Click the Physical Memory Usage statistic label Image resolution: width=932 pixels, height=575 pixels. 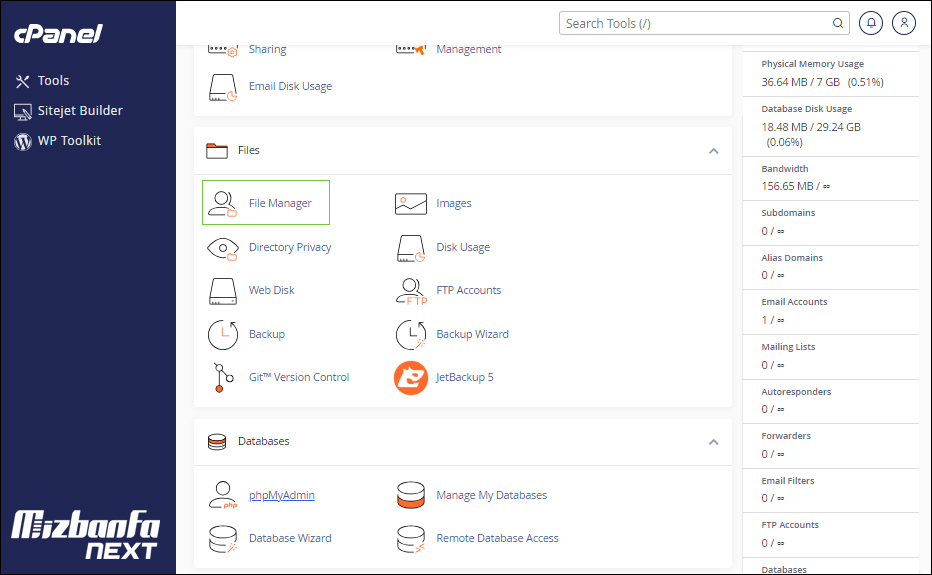813,64
